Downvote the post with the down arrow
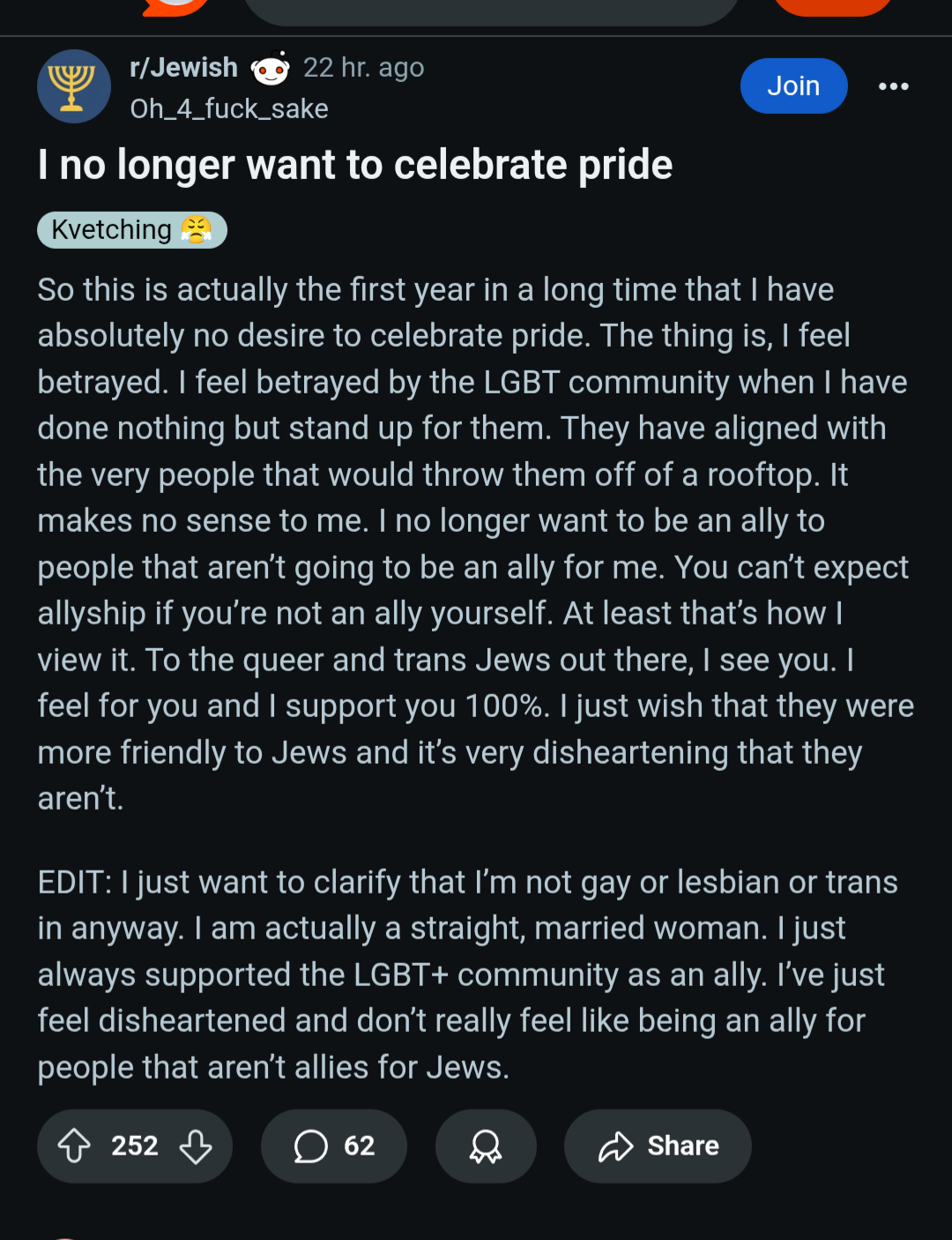 (x=196, y=1146)
